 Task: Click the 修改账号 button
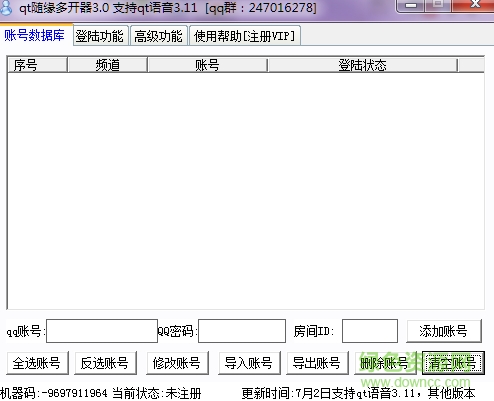(x=177, y=363)
